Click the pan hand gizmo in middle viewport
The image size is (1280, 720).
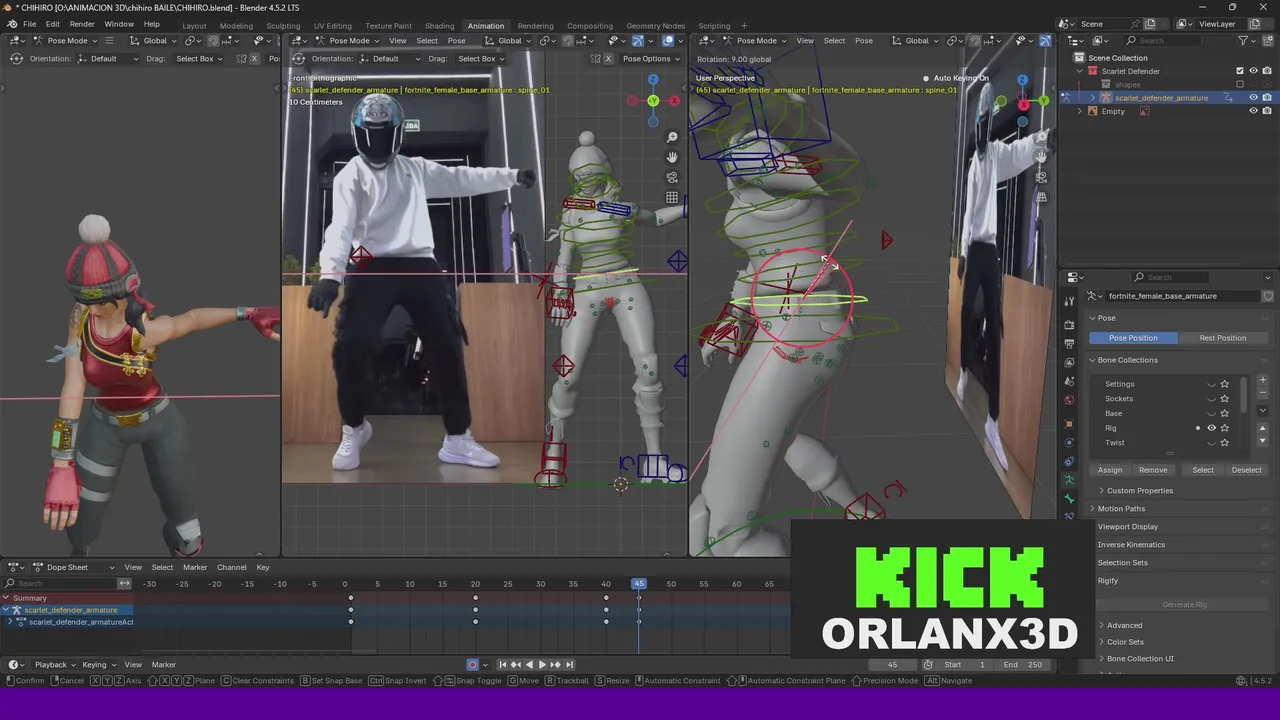tap(672, 157)
